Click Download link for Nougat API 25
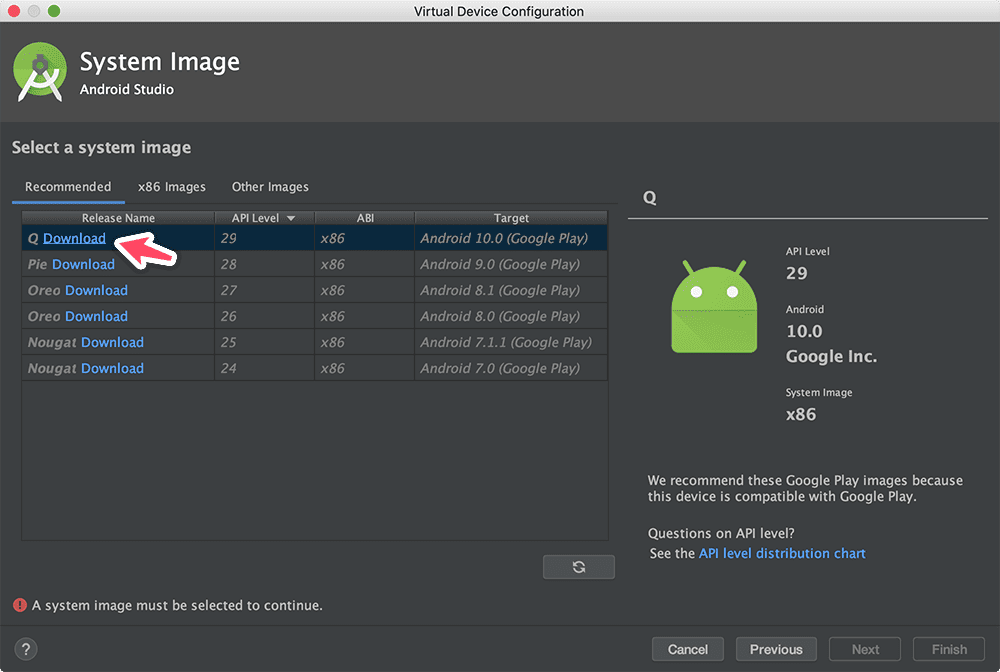1000x672 pixels. pyautogui.click(x=112, y=343)
